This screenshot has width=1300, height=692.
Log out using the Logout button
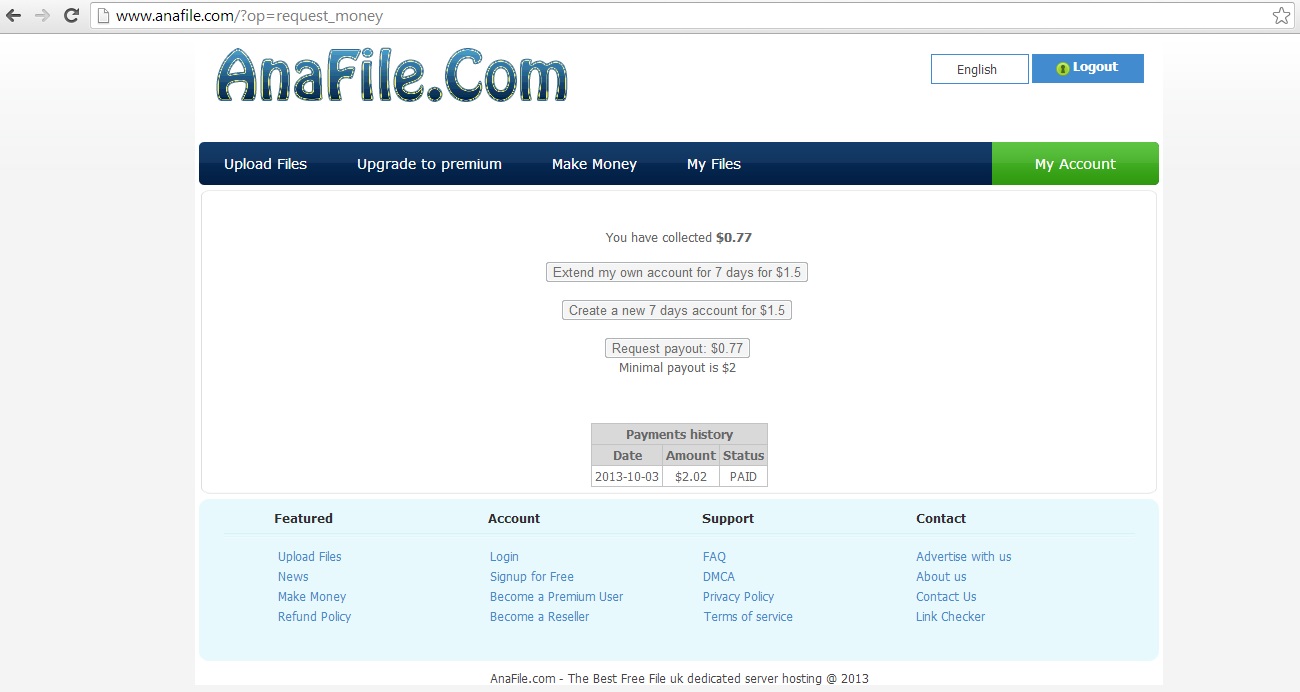point(1087,68)
